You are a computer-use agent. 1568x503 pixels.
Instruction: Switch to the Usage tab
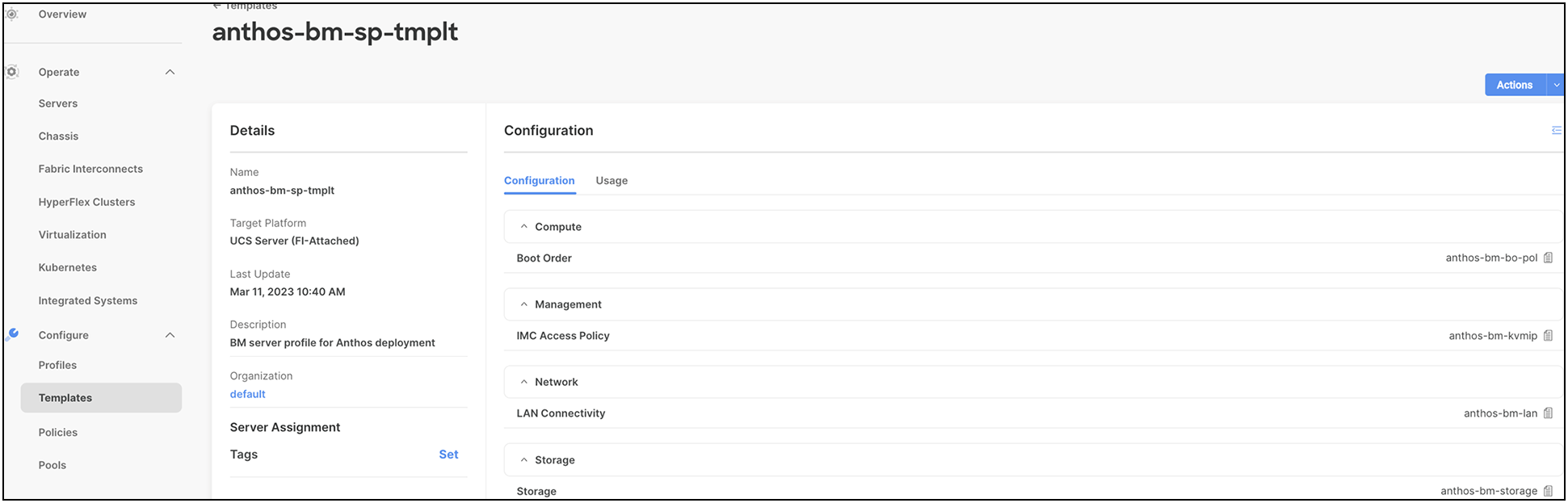click(x=612, y=181)
